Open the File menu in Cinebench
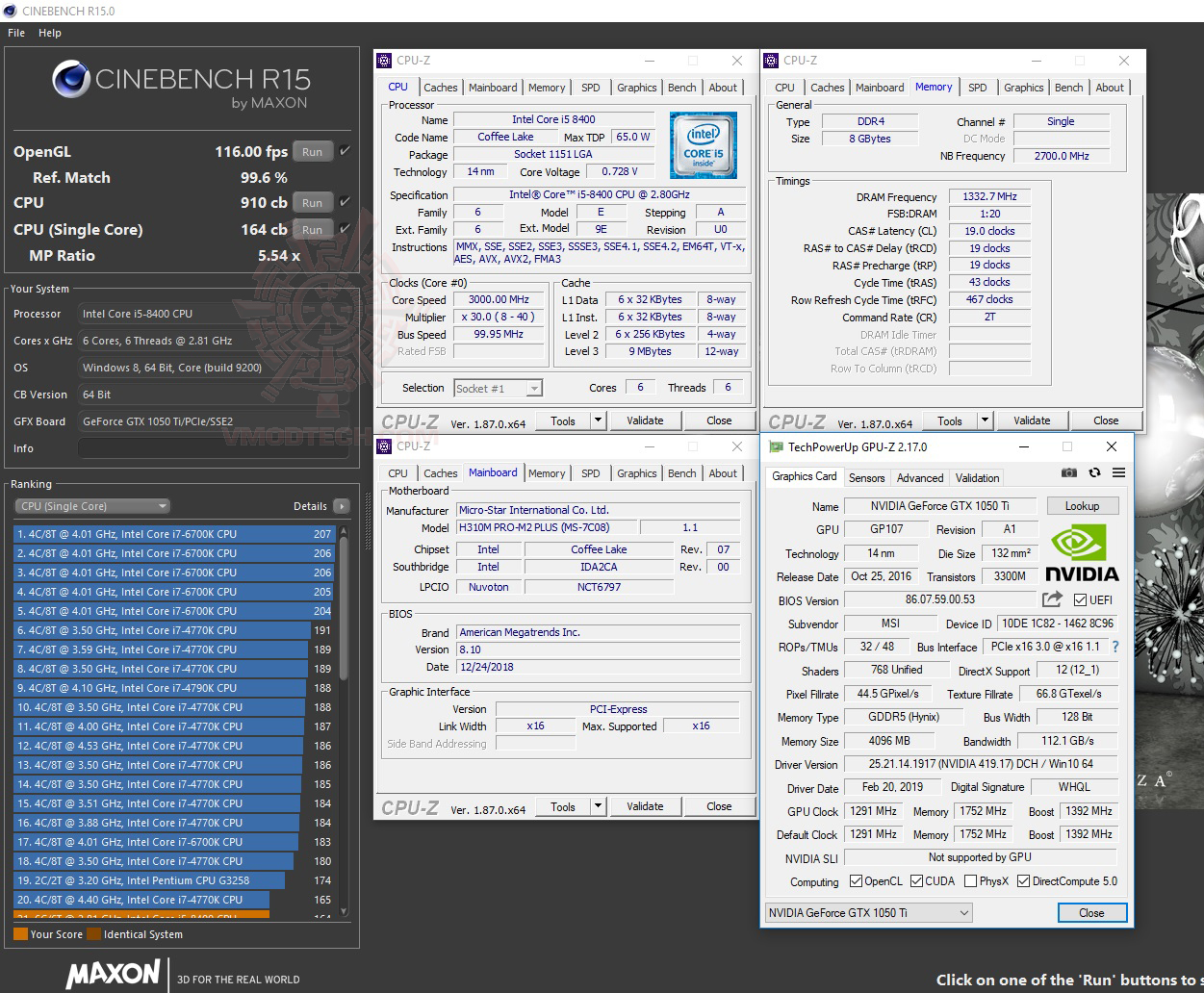Screen dimensions: 1204x993 (16, 33)
